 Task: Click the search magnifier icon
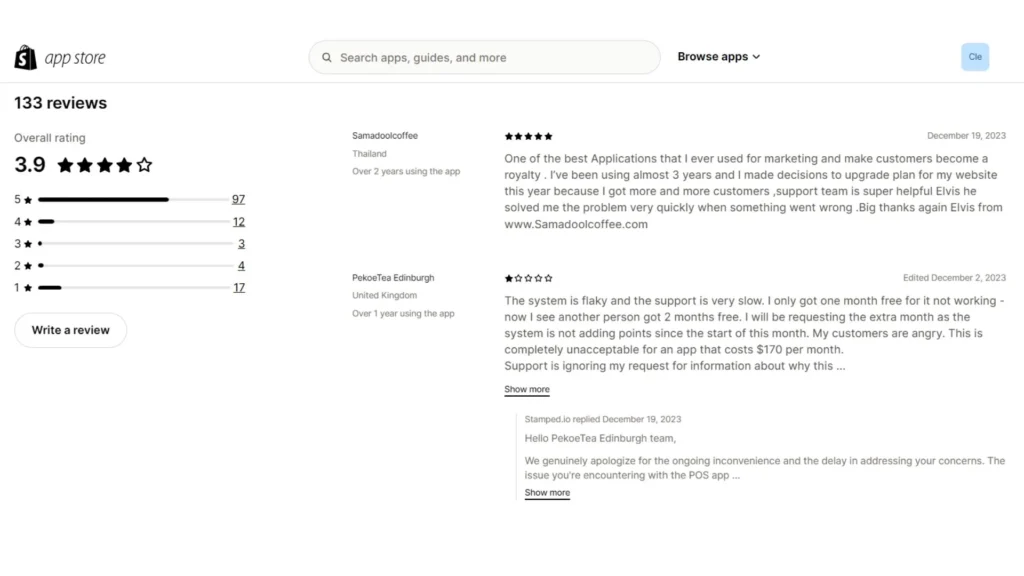pyautogui.click(x=326, y=58)
